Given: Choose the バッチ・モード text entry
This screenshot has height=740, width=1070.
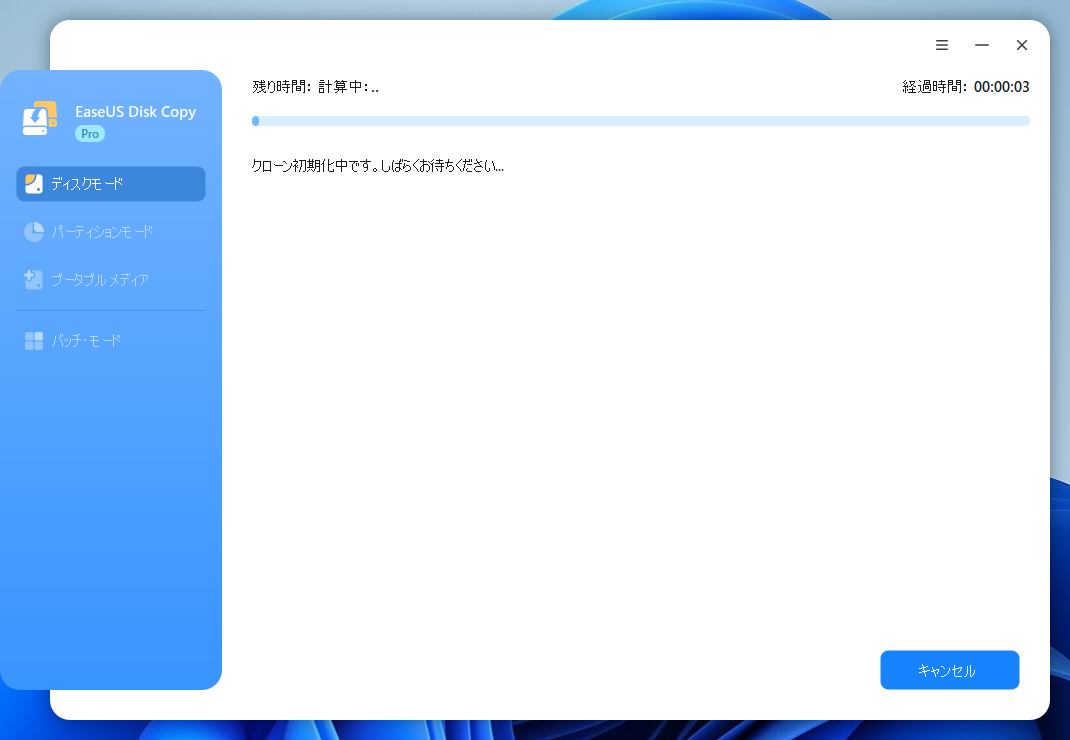Looking at the screenshot, I should pyautogui.click(x=86, y=341).
